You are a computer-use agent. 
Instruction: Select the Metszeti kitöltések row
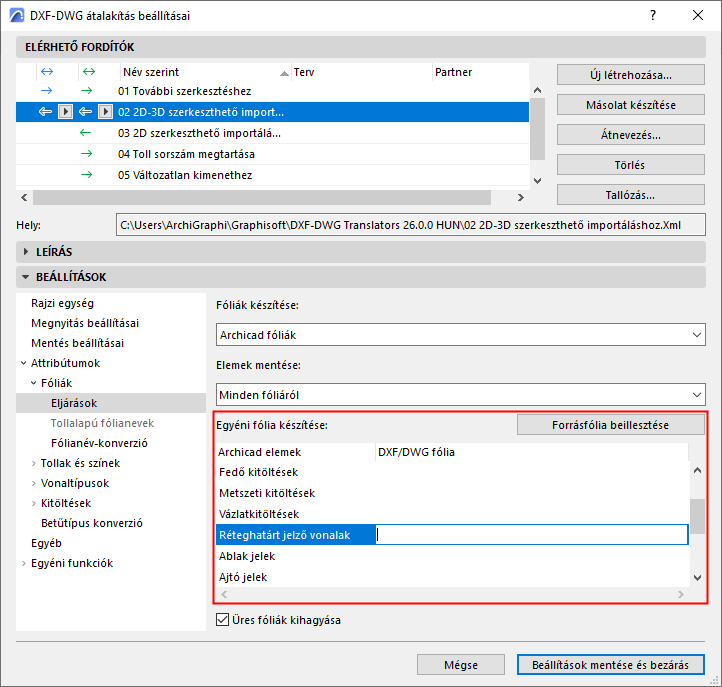[452, 493]
